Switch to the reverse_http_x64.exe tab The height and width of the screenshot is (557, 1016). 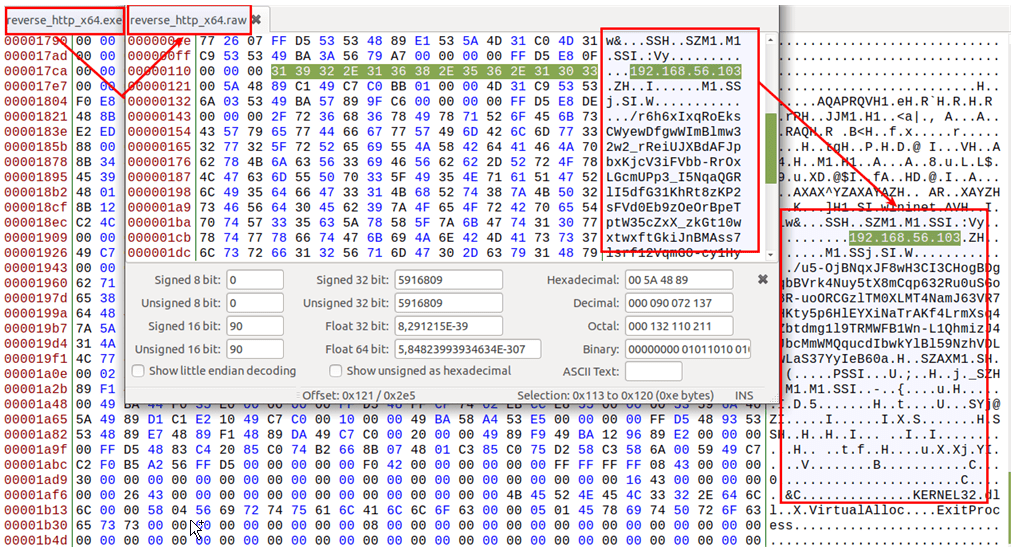tap(64, 20)
